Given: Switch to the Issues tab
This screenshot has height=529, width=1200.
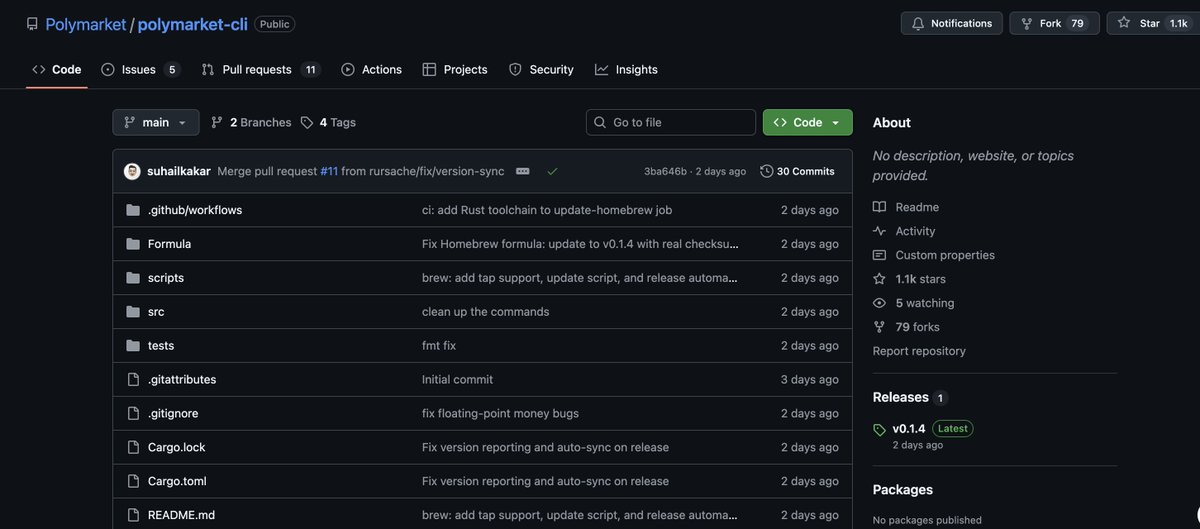Looking at the screenshot, I should coord(140,69).
